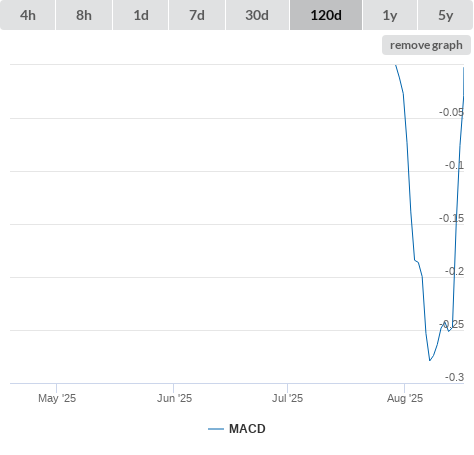
Task: Switch to the 8h time range
Action: (x=84, y=15)
